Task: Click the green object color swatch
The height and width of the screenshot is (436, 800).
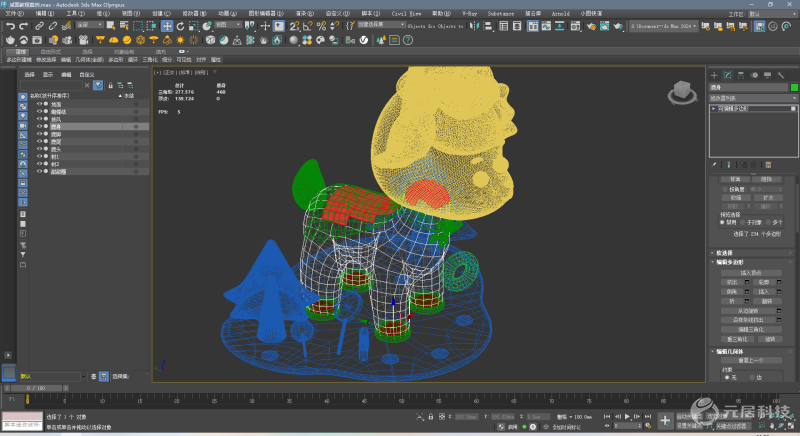Action: point(794,87)
